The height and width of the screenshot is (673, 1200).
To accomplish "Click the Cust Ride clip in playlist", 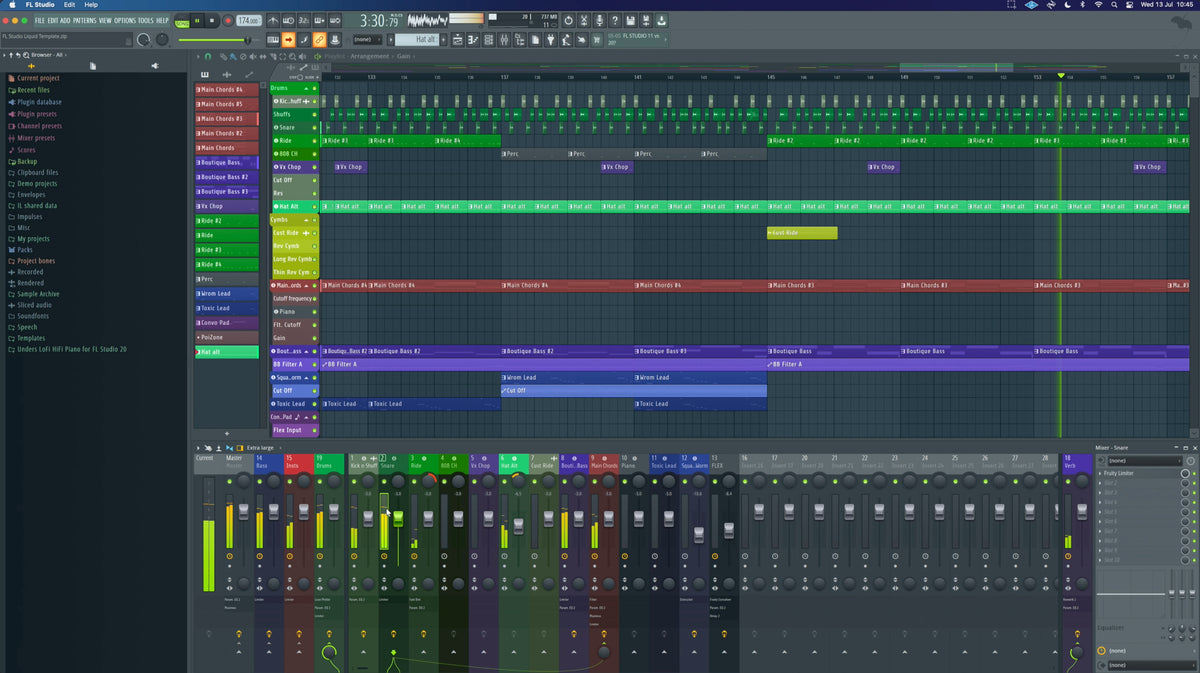I will click(802, 233).
